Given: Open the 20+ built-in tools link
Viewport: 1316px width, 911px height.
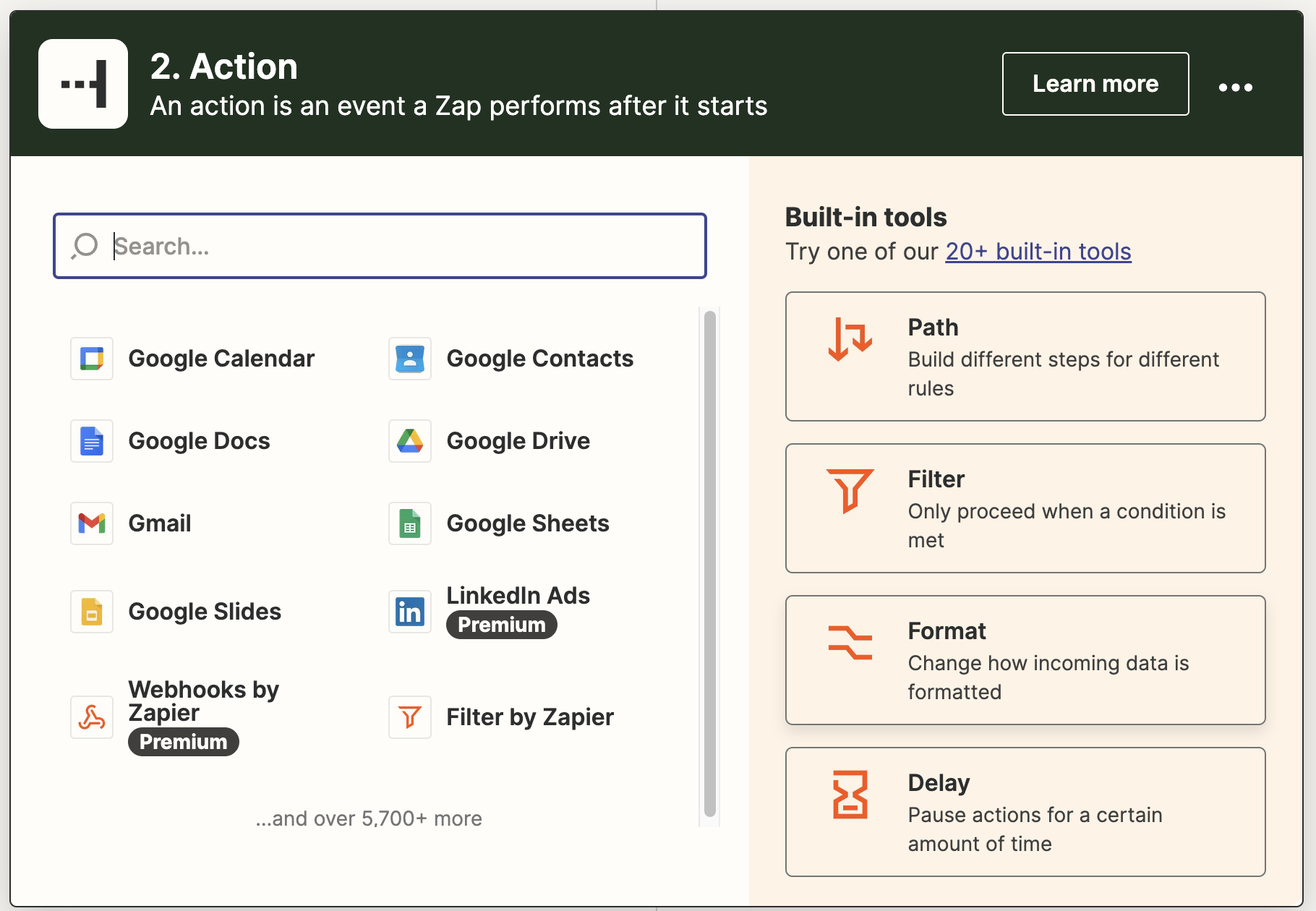Looking at the screenshot, I should [1038, 252].
